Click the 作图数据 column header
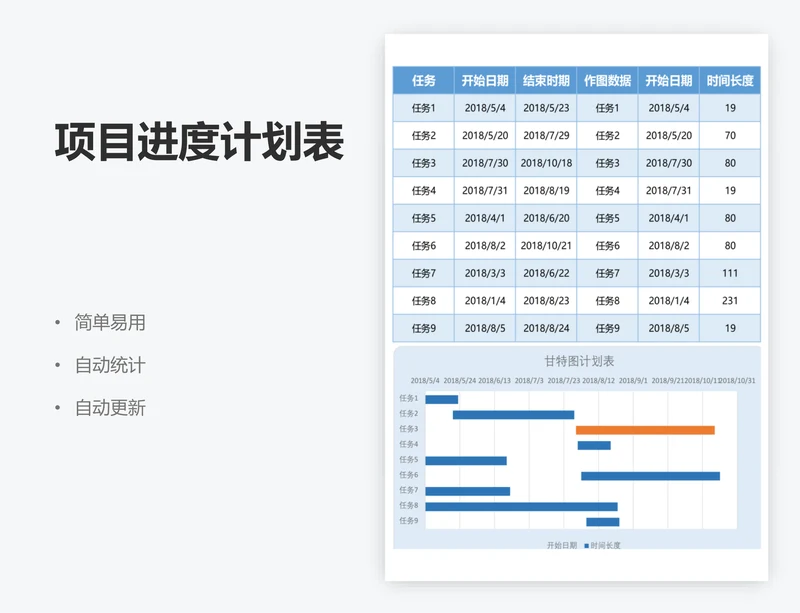This screenshot has height=613, width=800. [x=607, y=81]
